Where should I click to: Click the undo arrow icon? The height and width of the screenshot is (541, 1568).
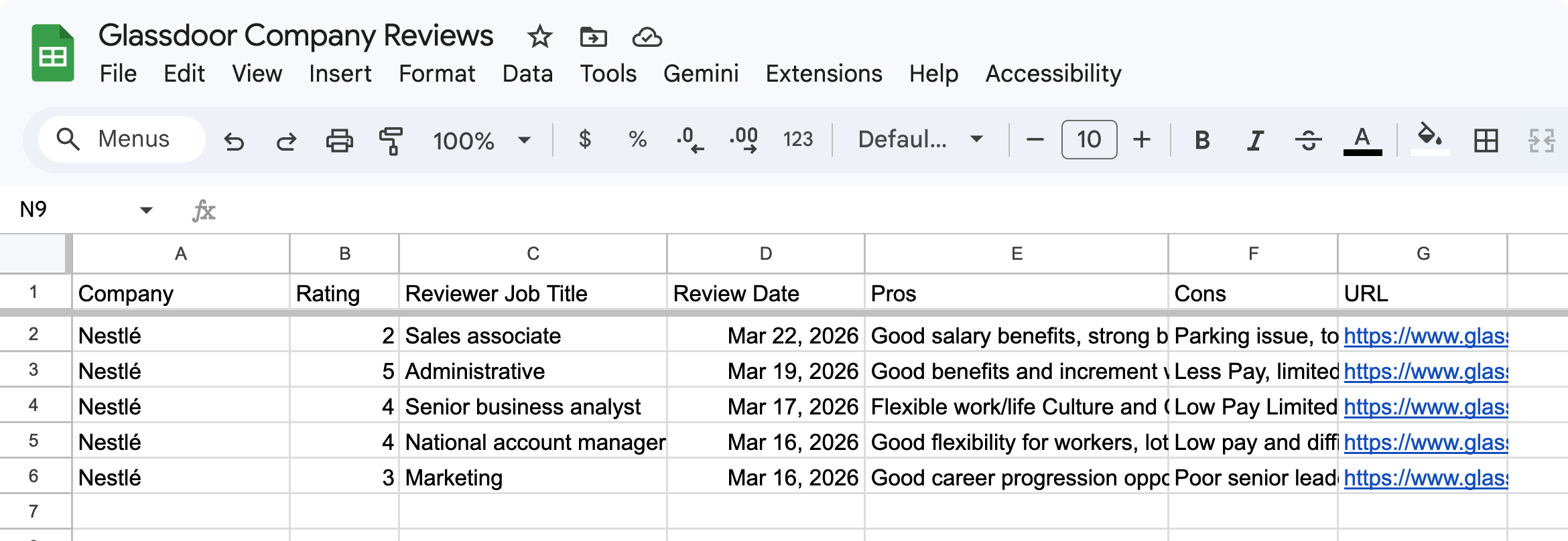coord(234,141)
